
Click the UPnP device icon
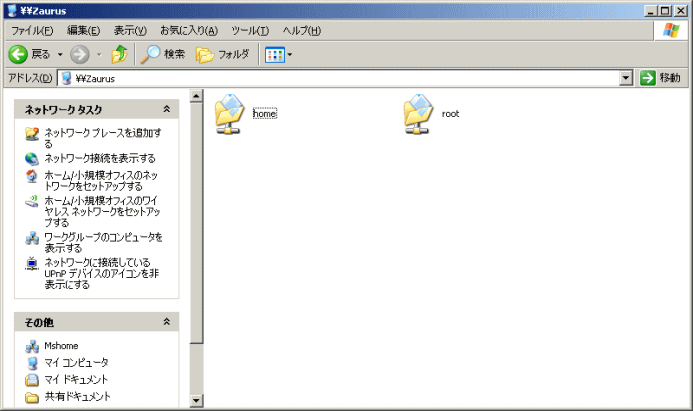coord(32,263)
